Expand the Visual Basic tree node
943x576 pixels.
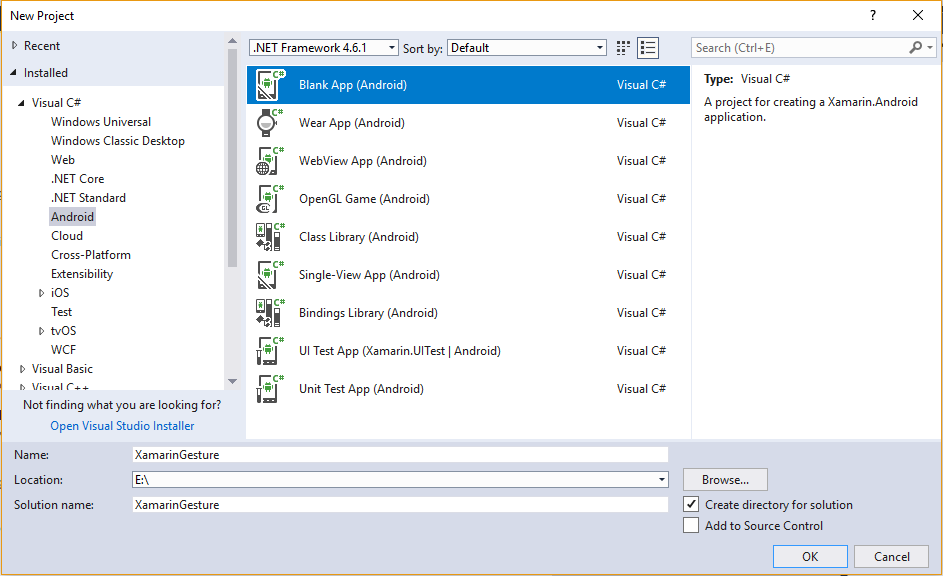[x=23, y=369]
